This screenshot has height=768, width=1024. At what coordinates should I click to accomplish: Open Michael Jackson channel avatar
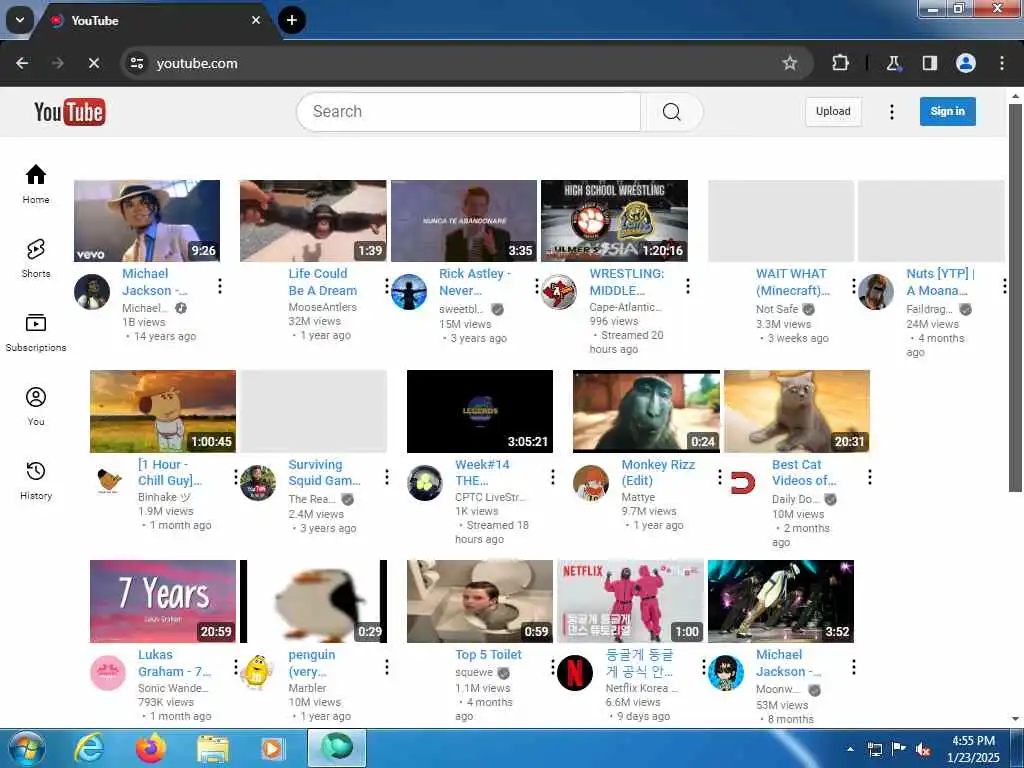[92, 292]
